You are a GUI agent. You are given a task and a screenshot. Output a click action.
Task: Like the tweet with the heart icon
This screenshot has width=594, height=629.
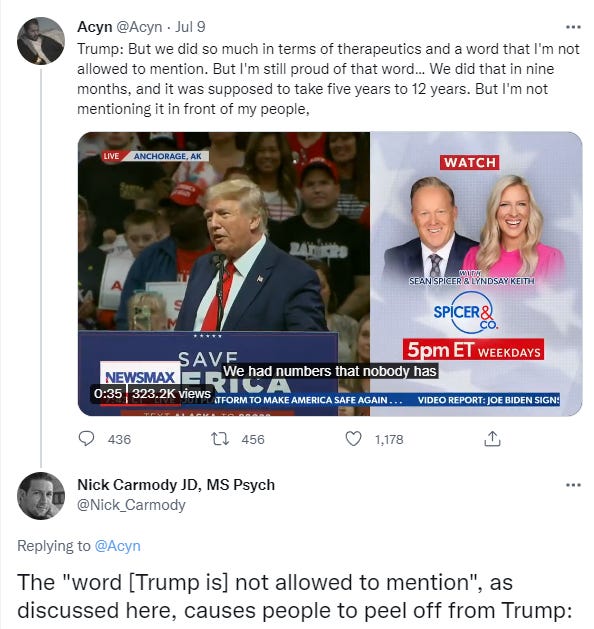pos(353,439)
